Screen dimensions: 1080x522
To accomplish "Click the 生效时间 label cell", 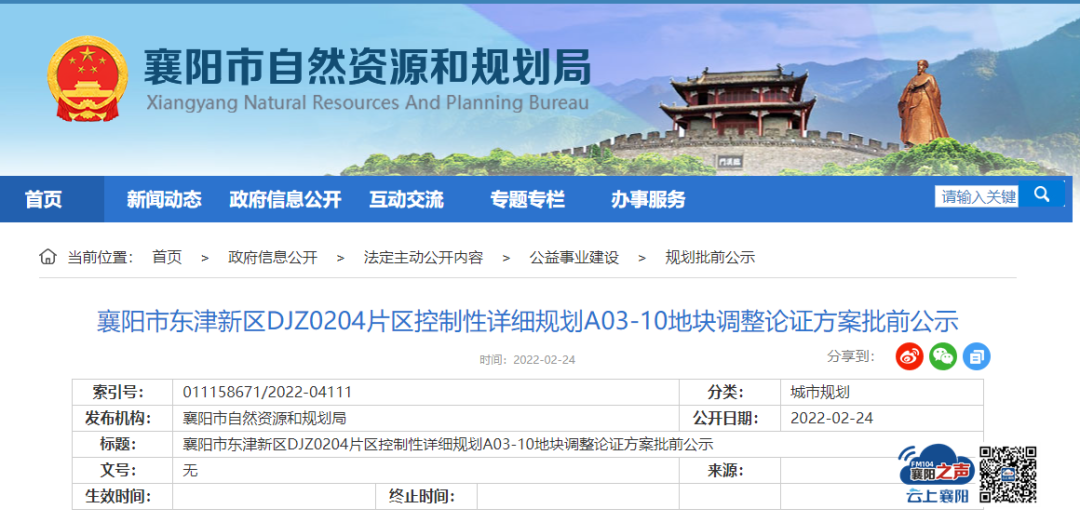I will point(123,497).
